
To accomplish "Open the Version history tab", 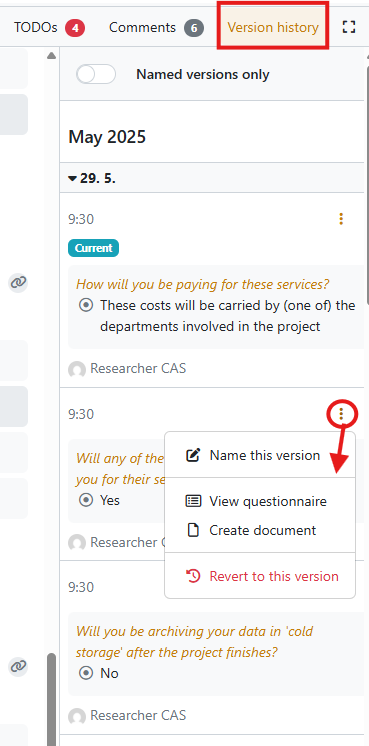I will (273, 27).
